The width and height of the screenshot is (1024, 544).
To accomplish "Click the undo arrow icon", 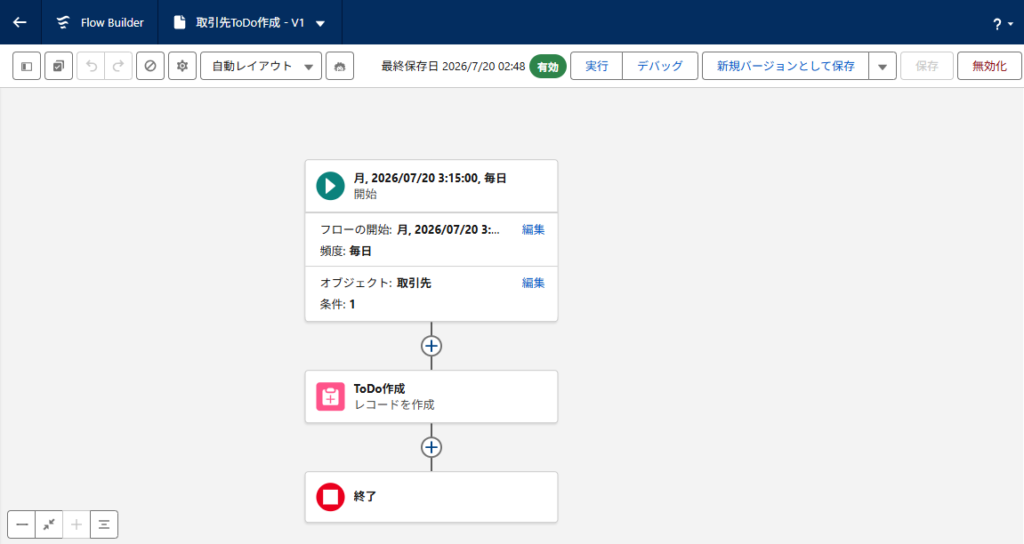I will coord(91,66).
